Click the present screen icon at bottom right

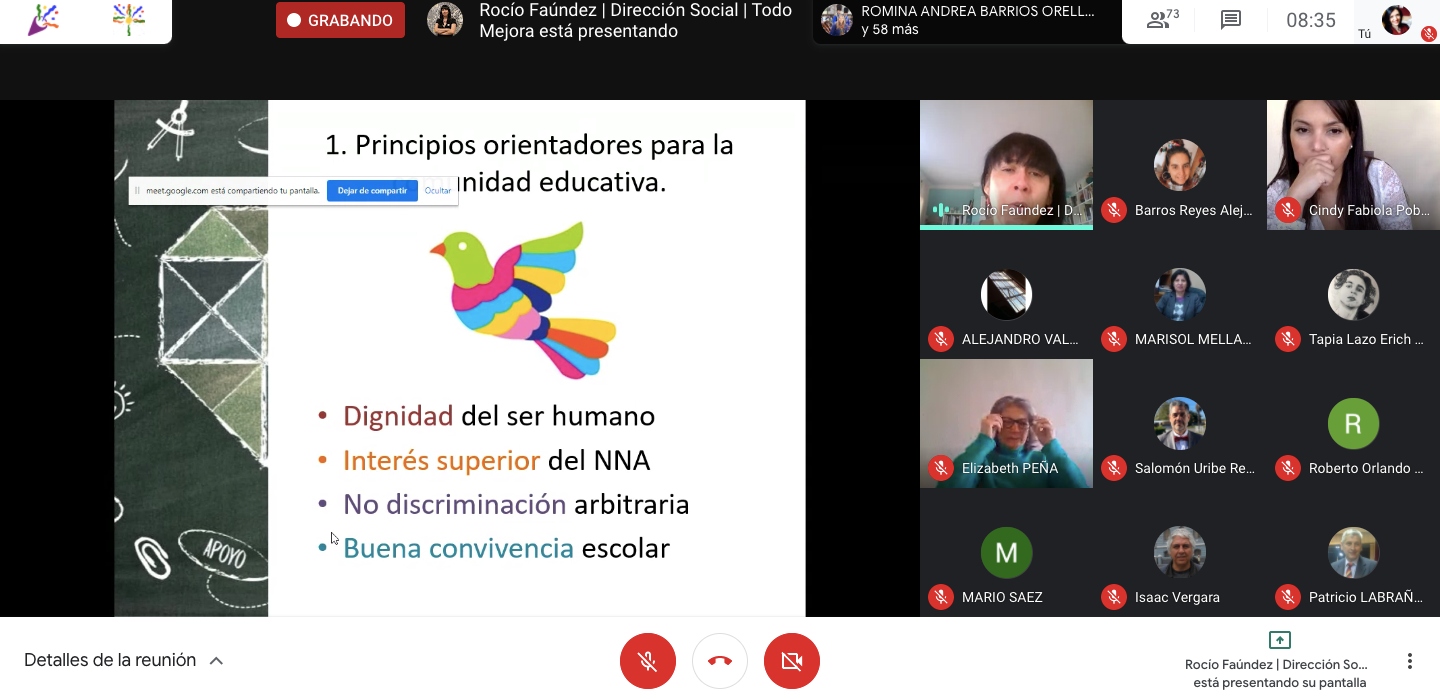click(1279, 641)
